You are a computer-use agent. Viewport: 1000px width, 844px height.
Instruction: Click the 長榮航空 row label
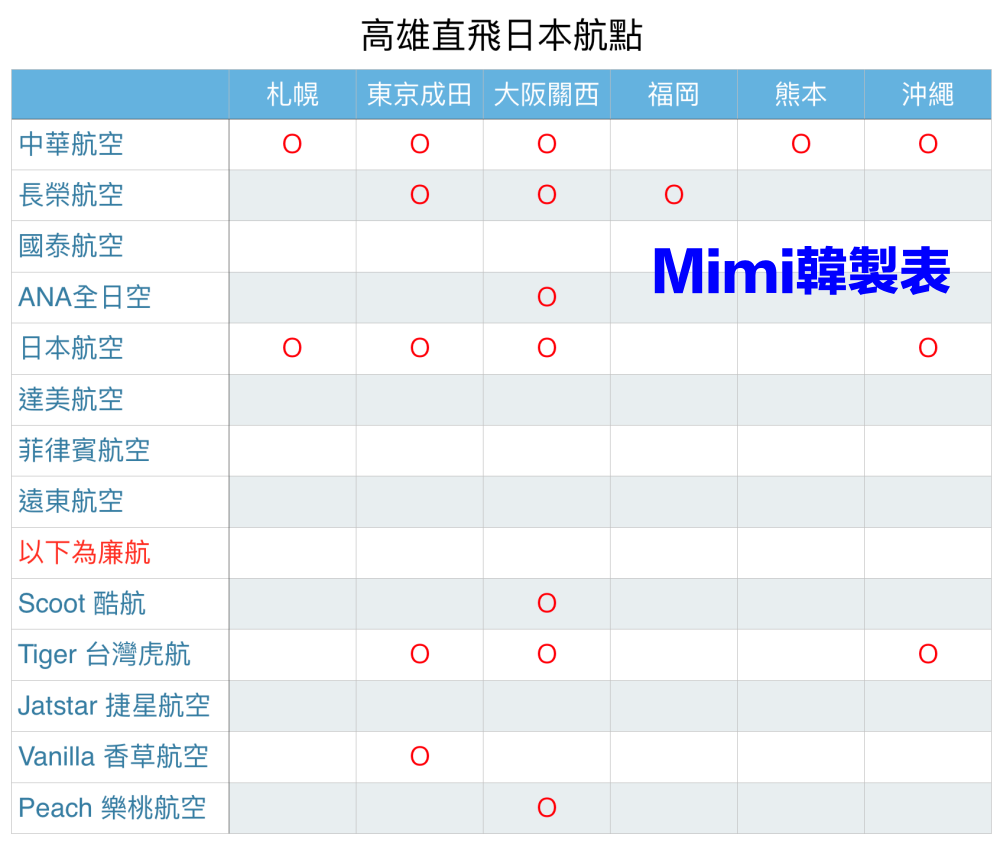(71, 195)
